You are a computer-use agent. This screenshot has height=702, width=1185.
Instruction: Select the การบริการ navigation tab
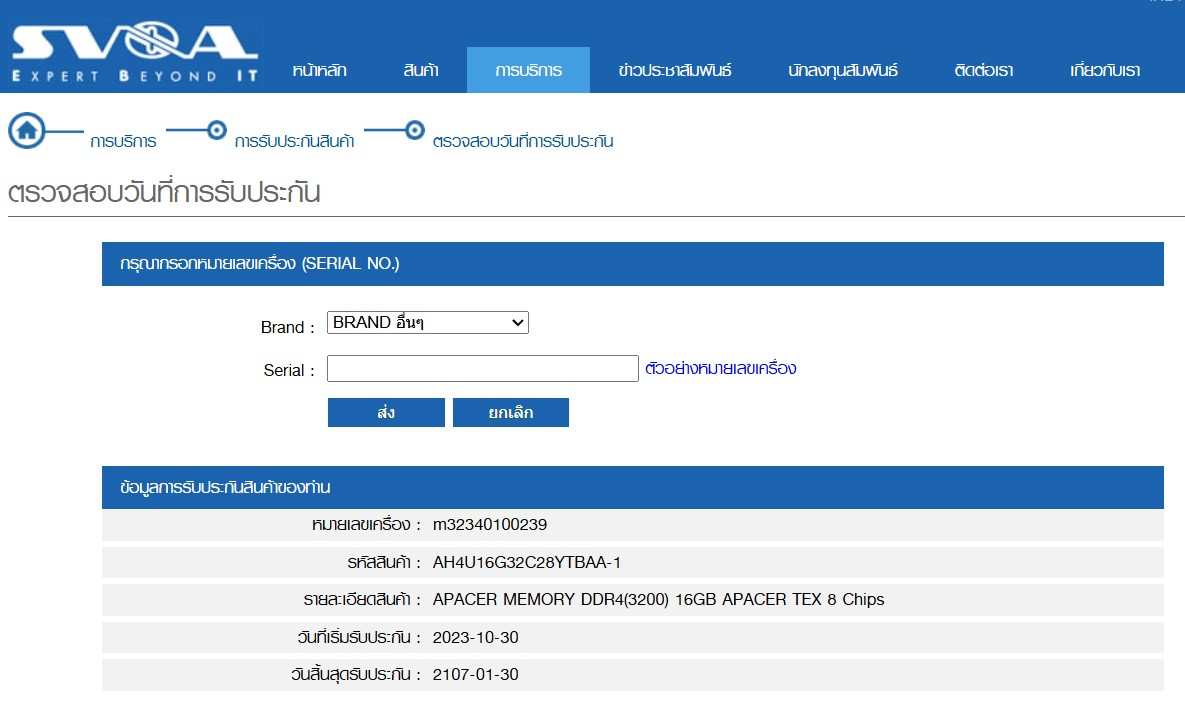[528, 71]
